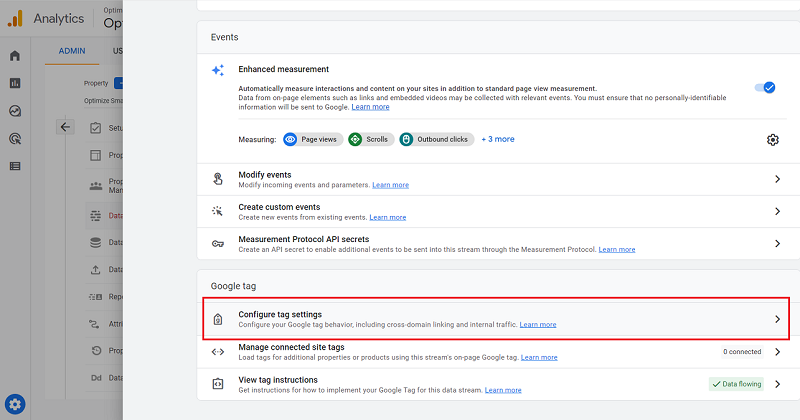Expand Modify events row chevron
Viewport: 800px width, 420px height.
pyautogui.click(x=778, y=179)
